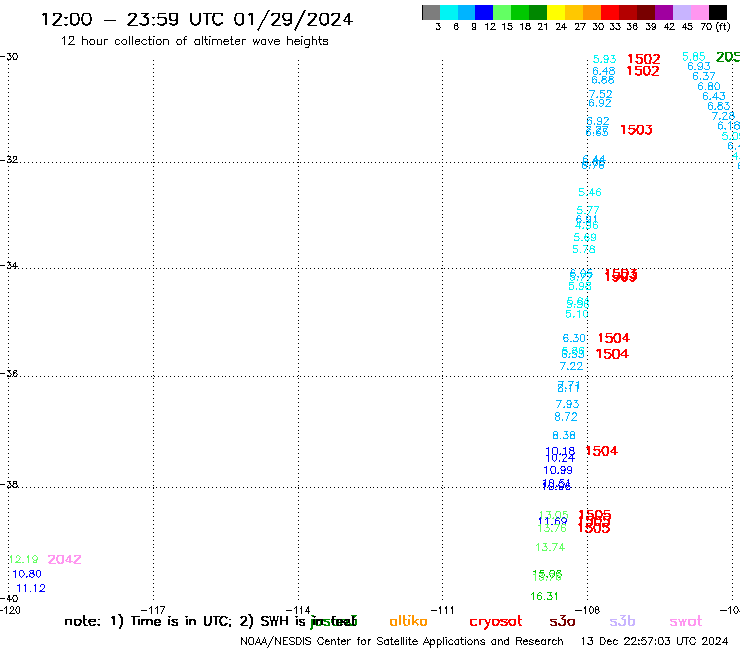The height and width of the screenshot is (650, 740).
Task: Click the 7.28 value on the right track
Action: coord(723,116)
